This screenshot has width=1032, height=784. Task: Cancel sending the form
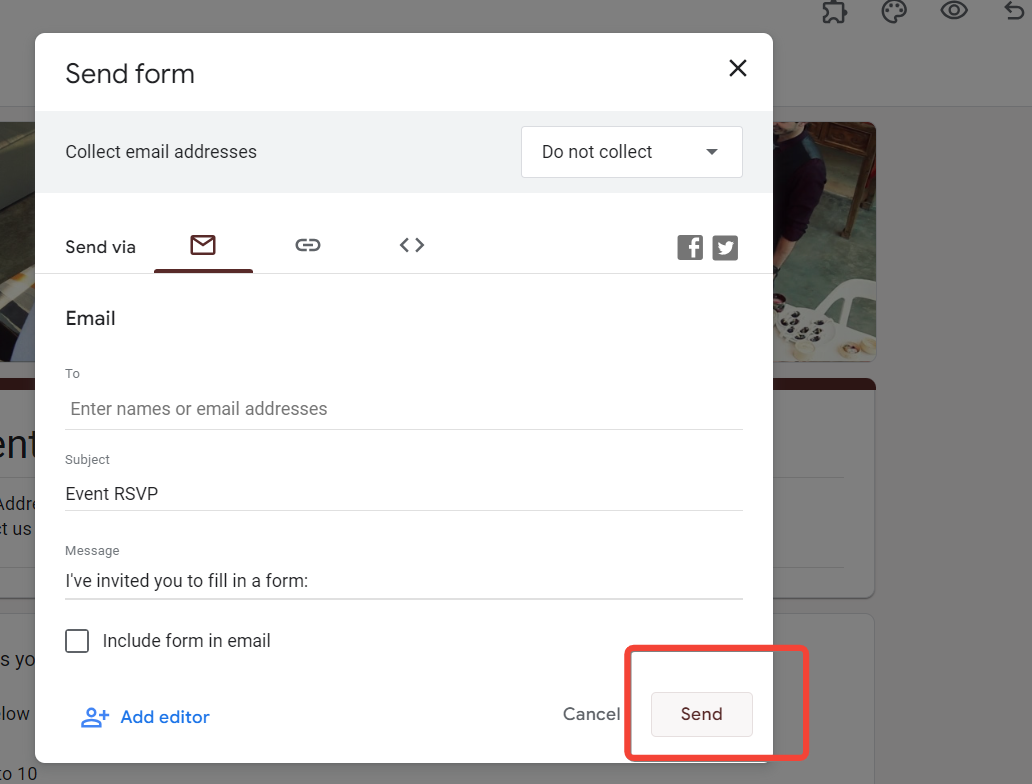(591, 714)
